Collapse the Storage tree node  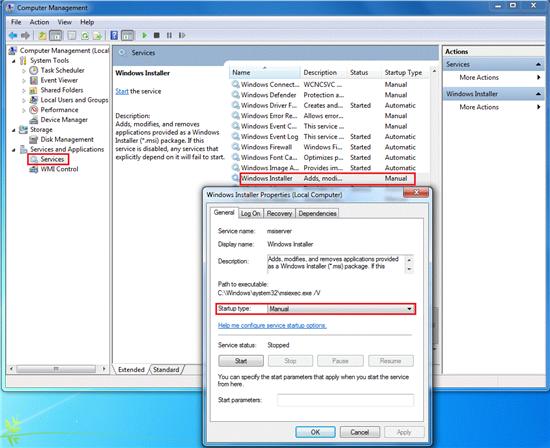(14, 130)
